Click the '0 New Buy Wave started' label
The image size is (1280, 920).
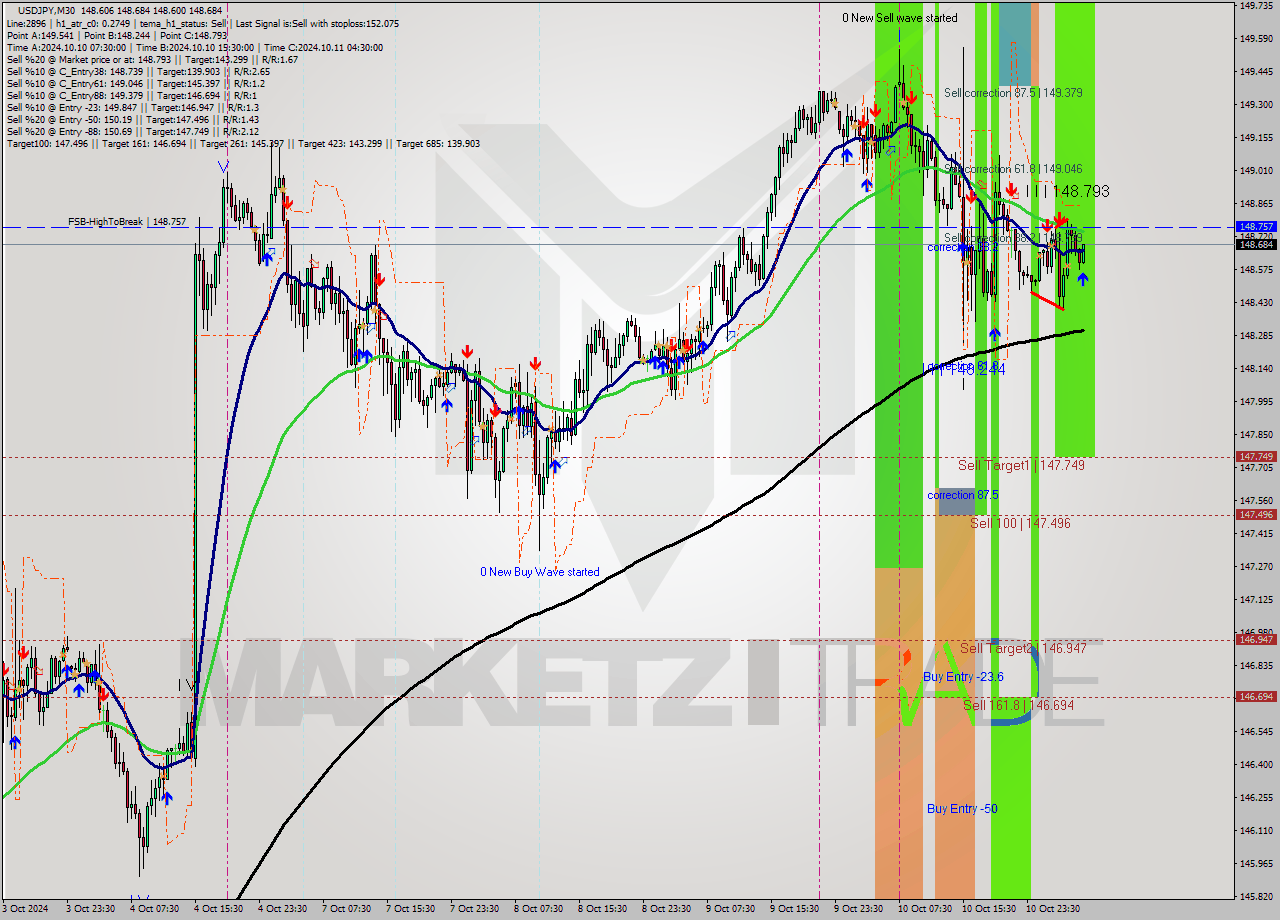click(540, 572)
